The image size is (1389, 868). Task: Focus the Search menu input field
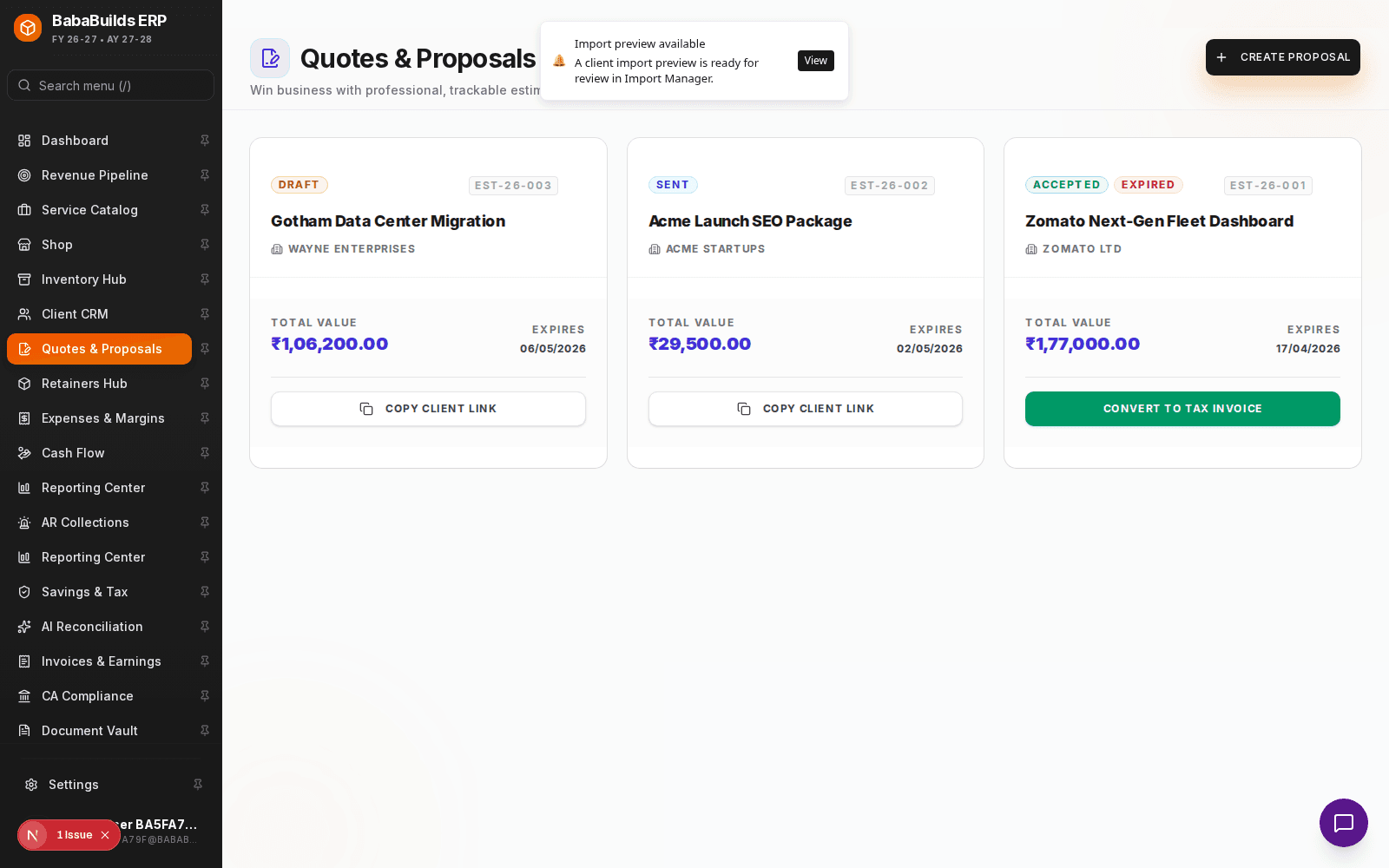click(110, 85)
